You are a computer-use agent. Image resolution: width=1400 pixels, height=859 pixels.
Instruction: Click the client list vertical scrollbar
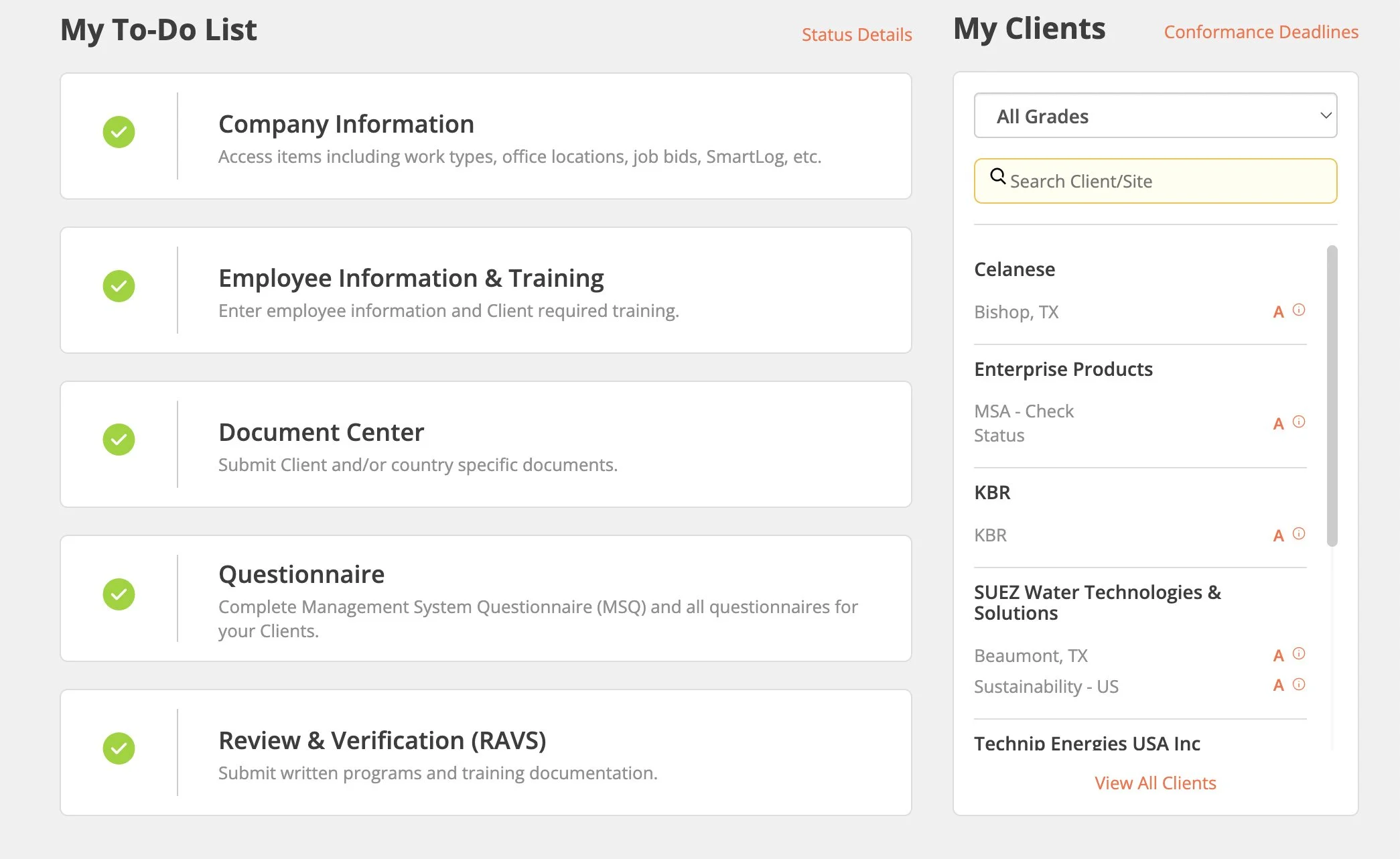tap(1332, 395)
